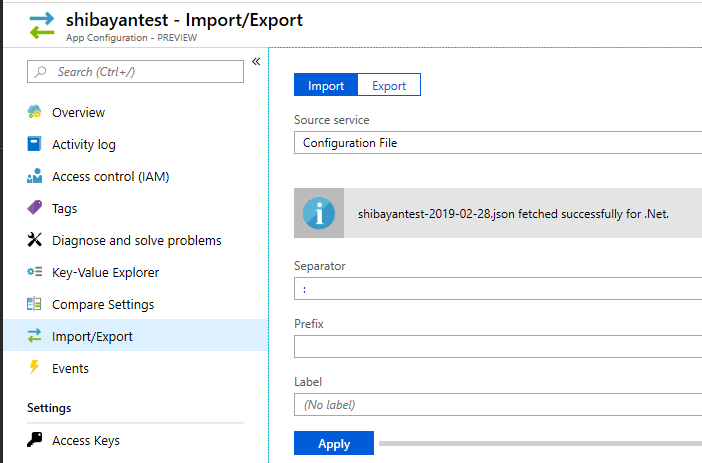Click the Activity log book icon
Viewport: 702px width, 463px height.
[34, 144]
